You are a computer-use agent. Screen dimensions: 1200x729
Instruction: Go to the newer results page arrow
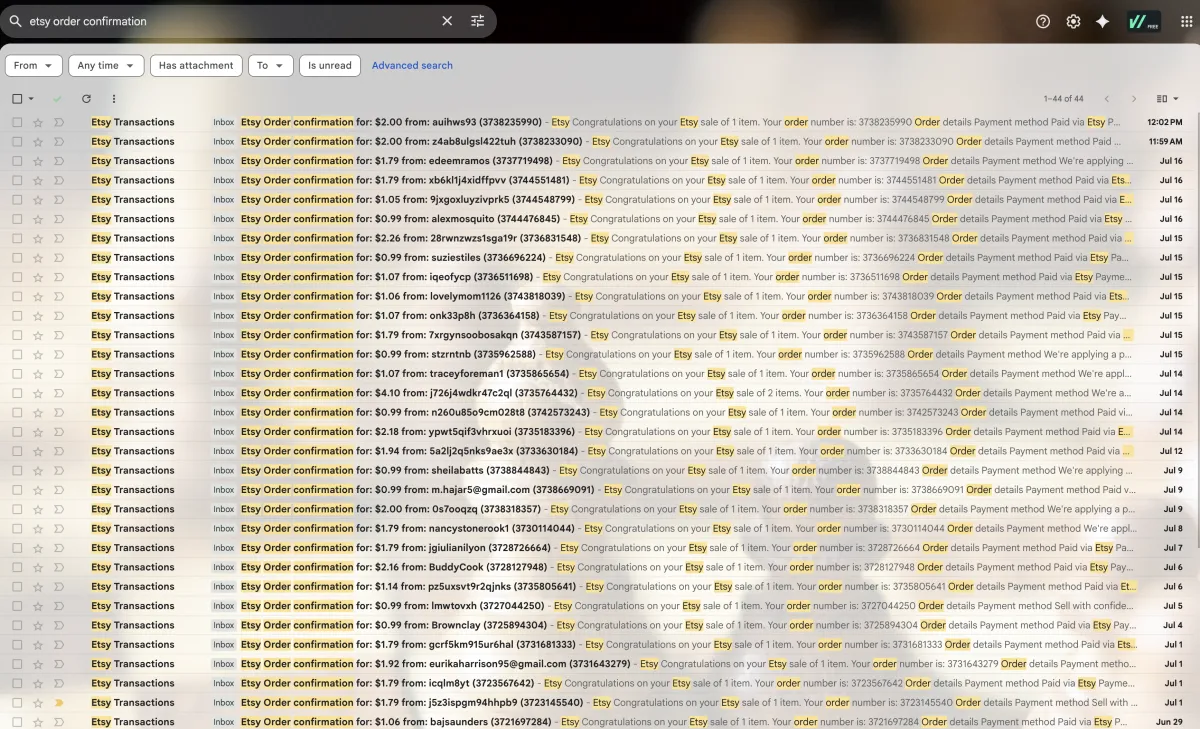click(x=1106, y=99)
